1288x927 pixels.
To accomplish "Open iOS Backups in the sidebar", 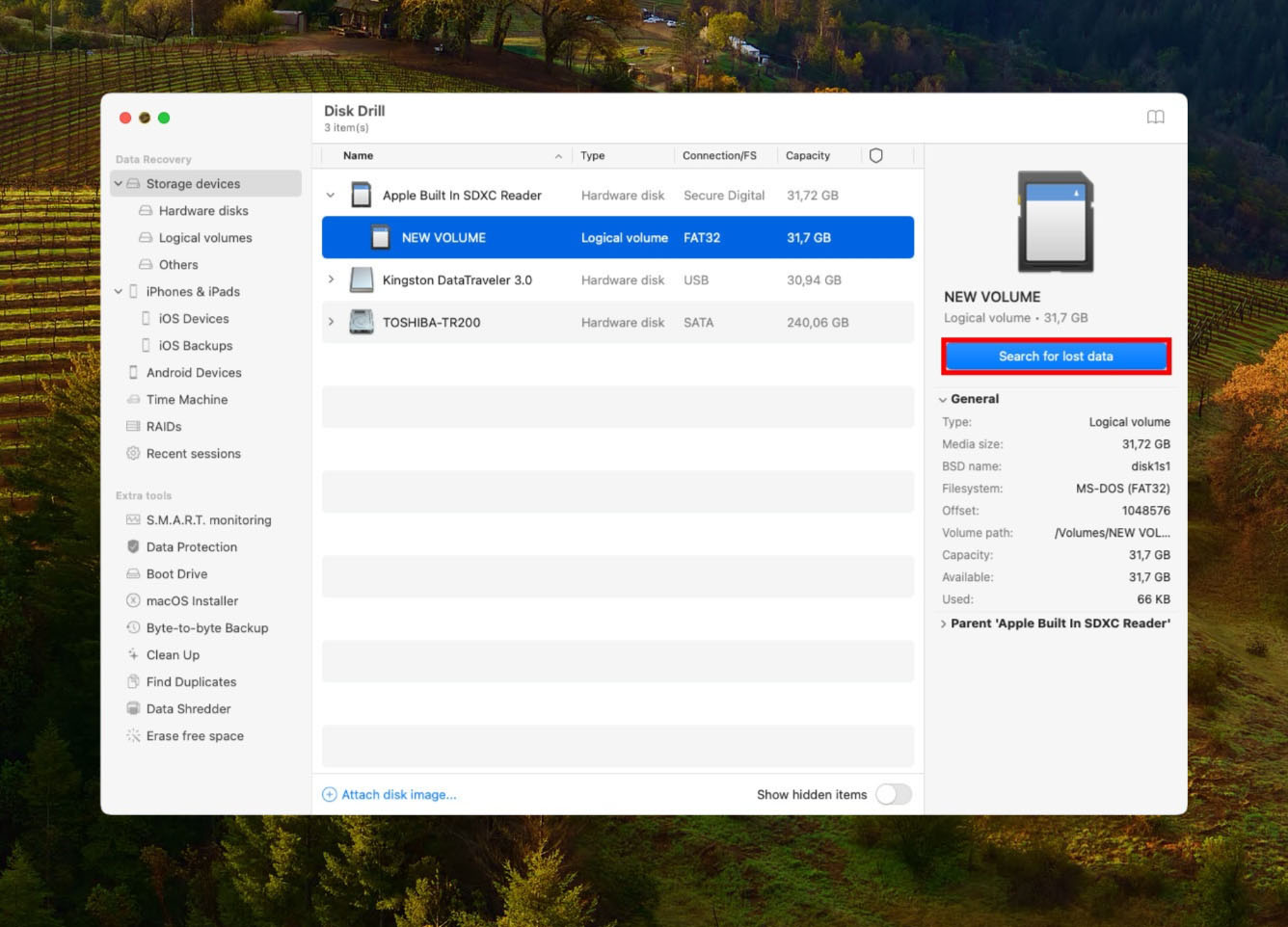I will pyautogui.click(x=196, y=346).
